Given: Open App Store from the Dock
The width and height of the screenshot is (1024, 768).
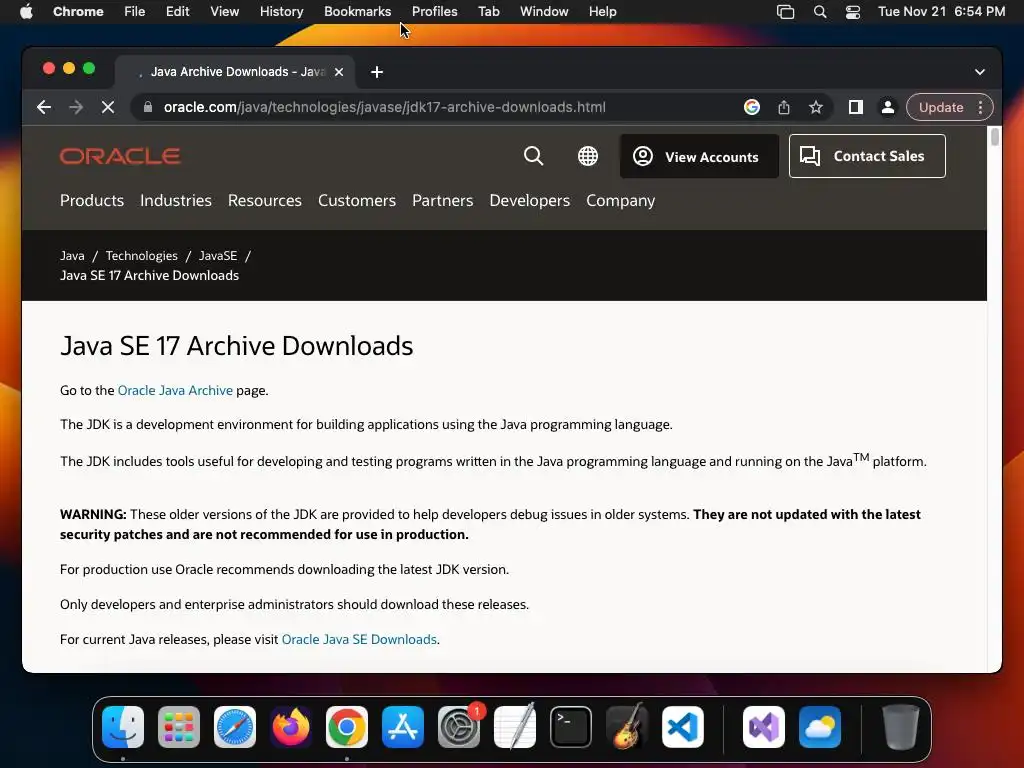Looking at the screenshot, I should [x=403, y=727].
